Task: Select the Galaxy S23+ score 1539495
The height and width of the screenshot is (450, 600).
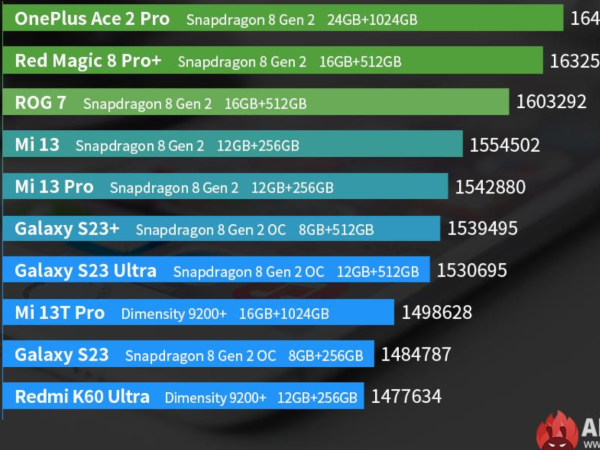Action: 482,229
